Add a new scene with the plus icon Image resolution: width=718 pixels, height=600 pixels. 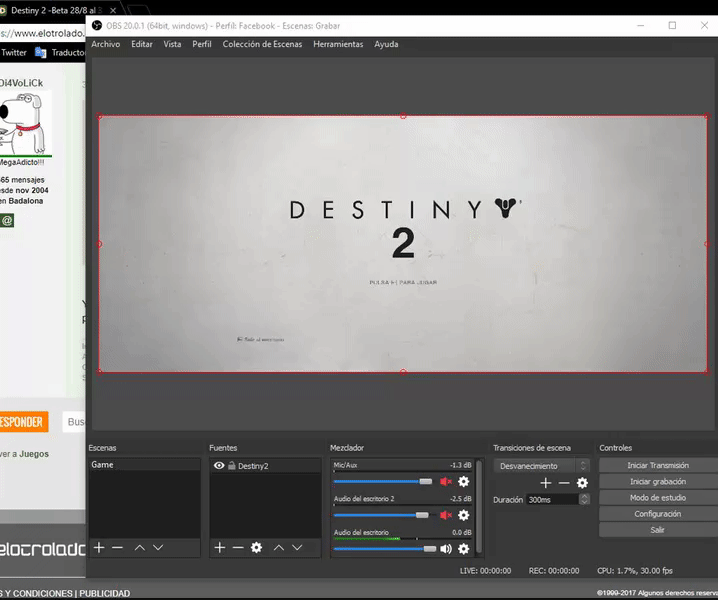[99, 548]
